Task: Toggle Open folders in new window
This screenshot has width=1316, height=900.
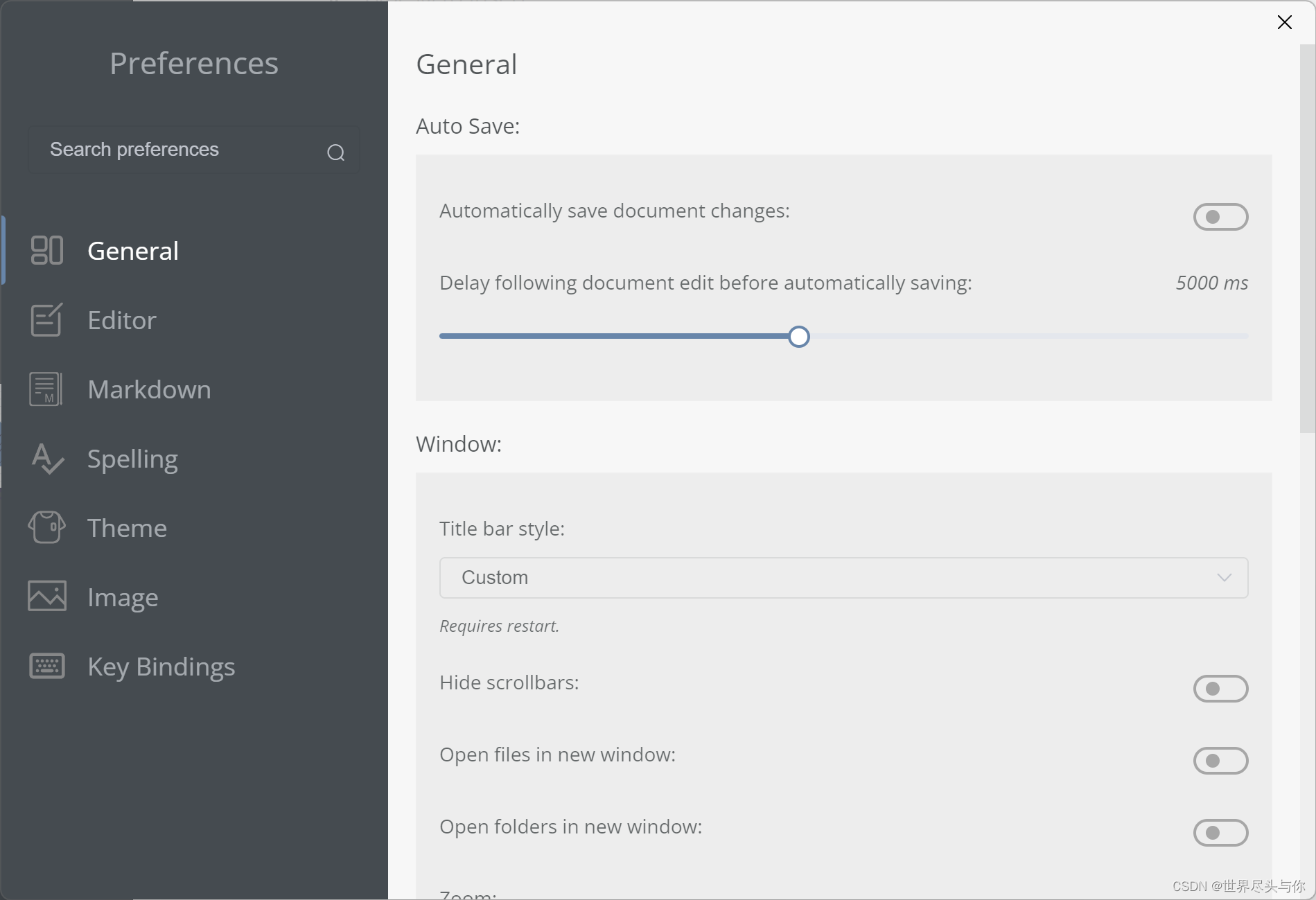Action: [1220, 833]
